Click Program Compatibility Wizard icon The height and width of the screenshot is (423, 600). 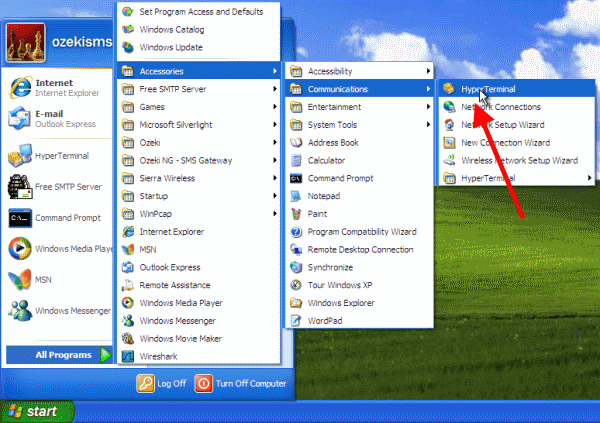coord(296,232)
